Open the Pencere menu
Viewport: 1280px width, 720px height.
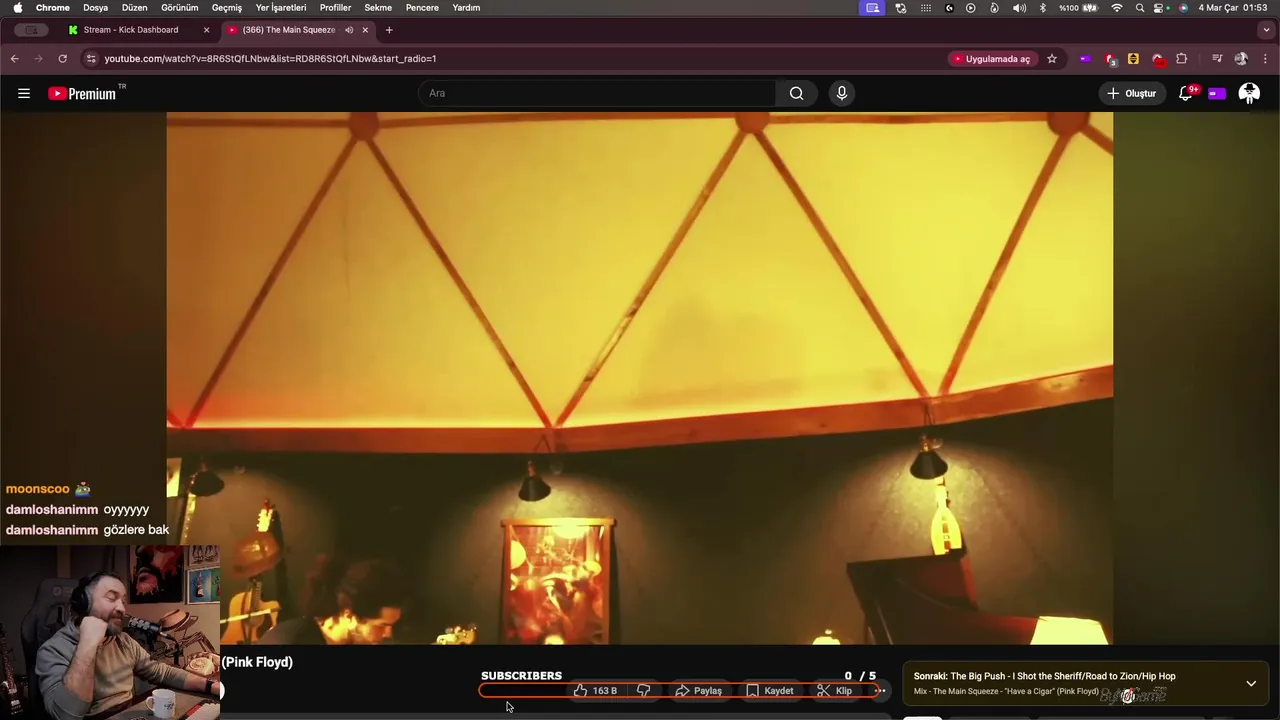tap(422, 8)
